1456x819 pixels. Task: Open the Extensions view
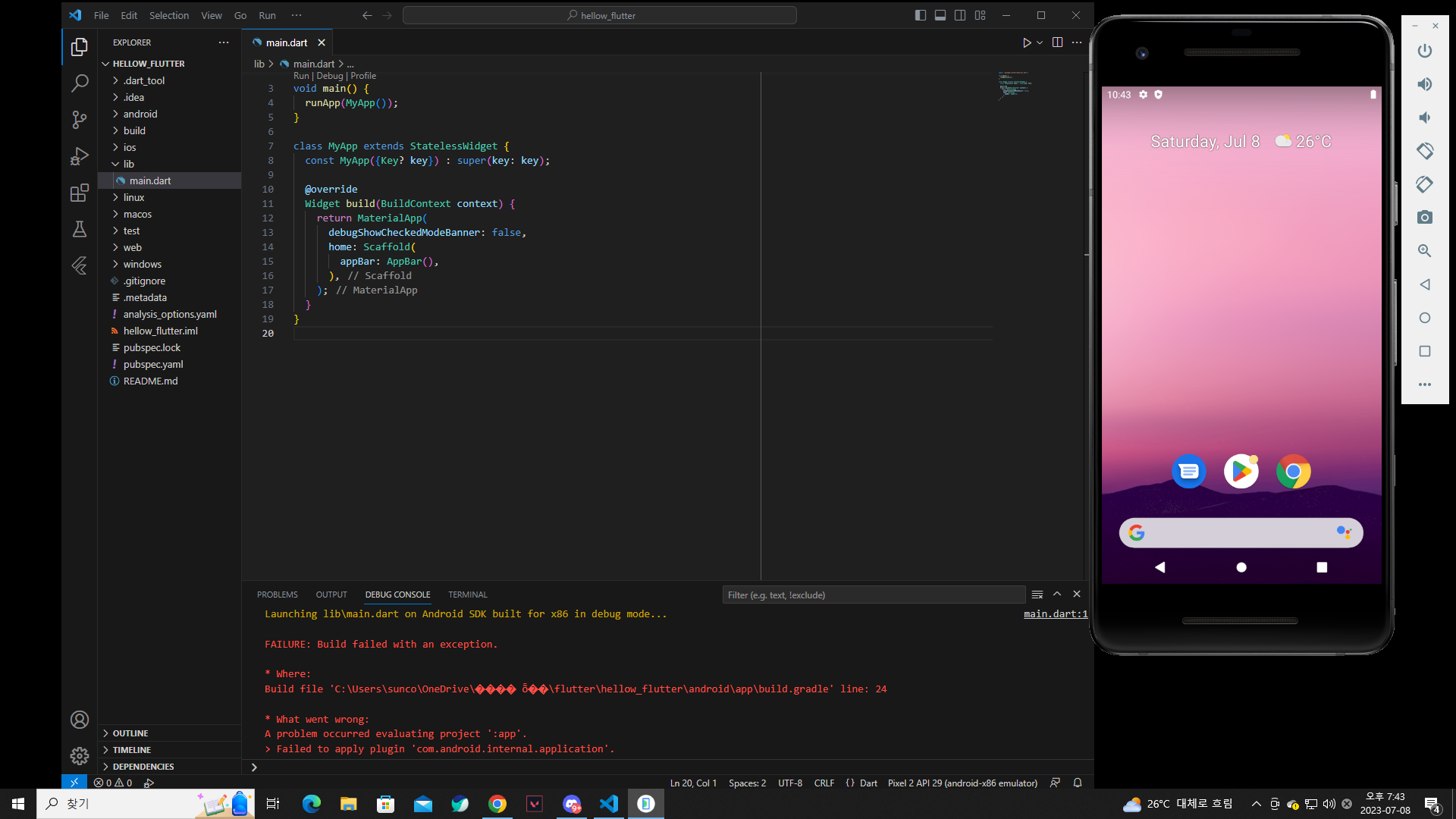[x=80, y=193]
